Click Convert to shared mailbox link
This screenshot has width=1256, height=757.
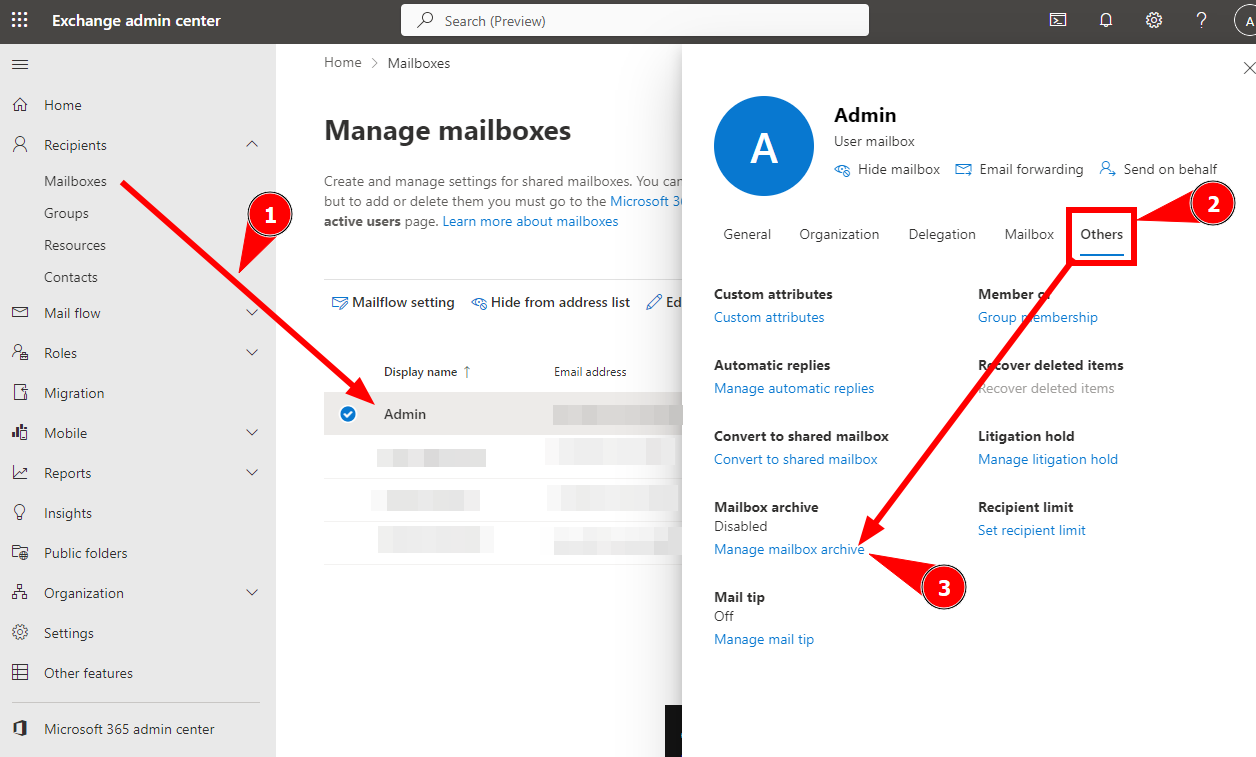(796, 459)
